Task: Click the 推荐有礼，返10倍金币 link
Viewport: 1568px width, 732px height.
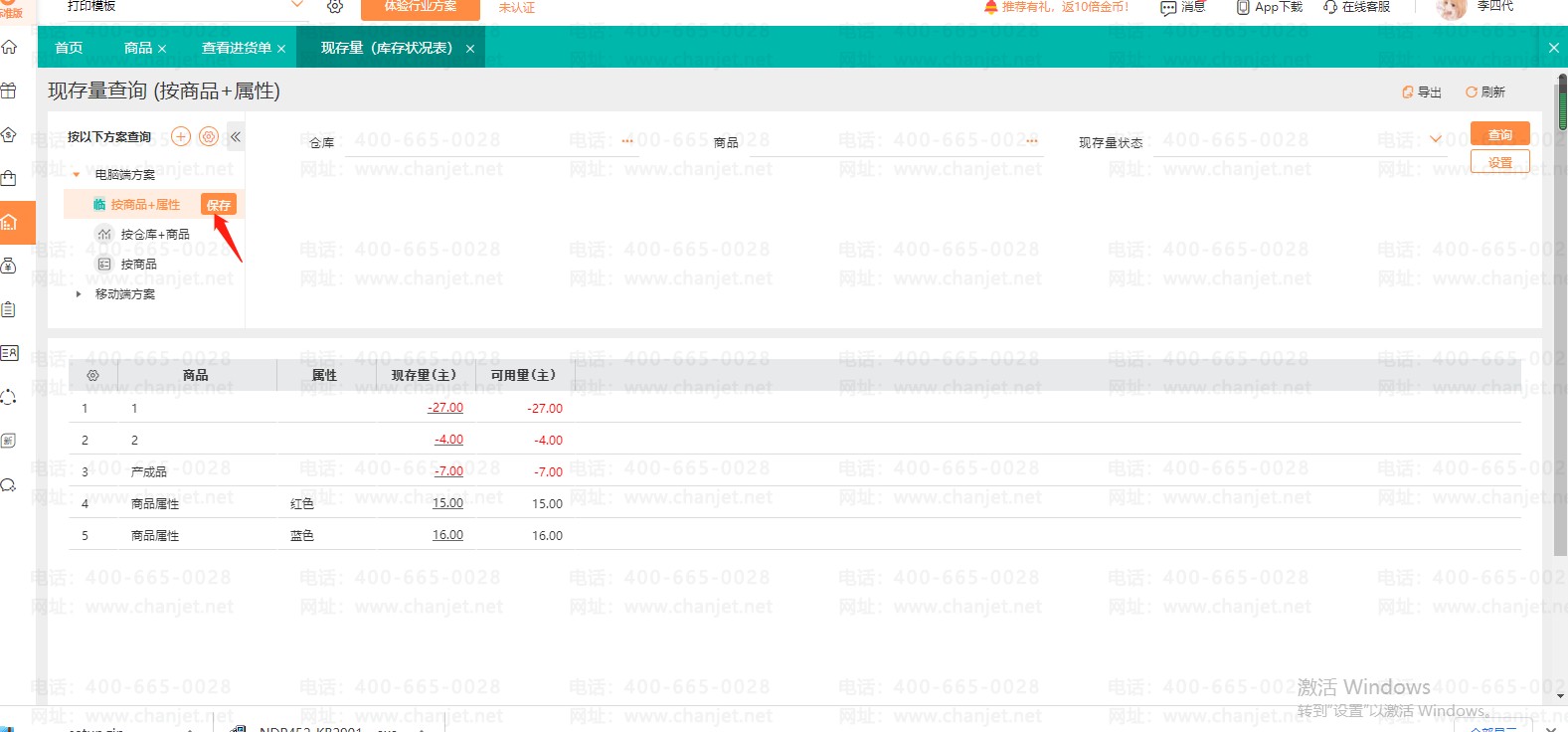Action: (x=1065, y=7)
